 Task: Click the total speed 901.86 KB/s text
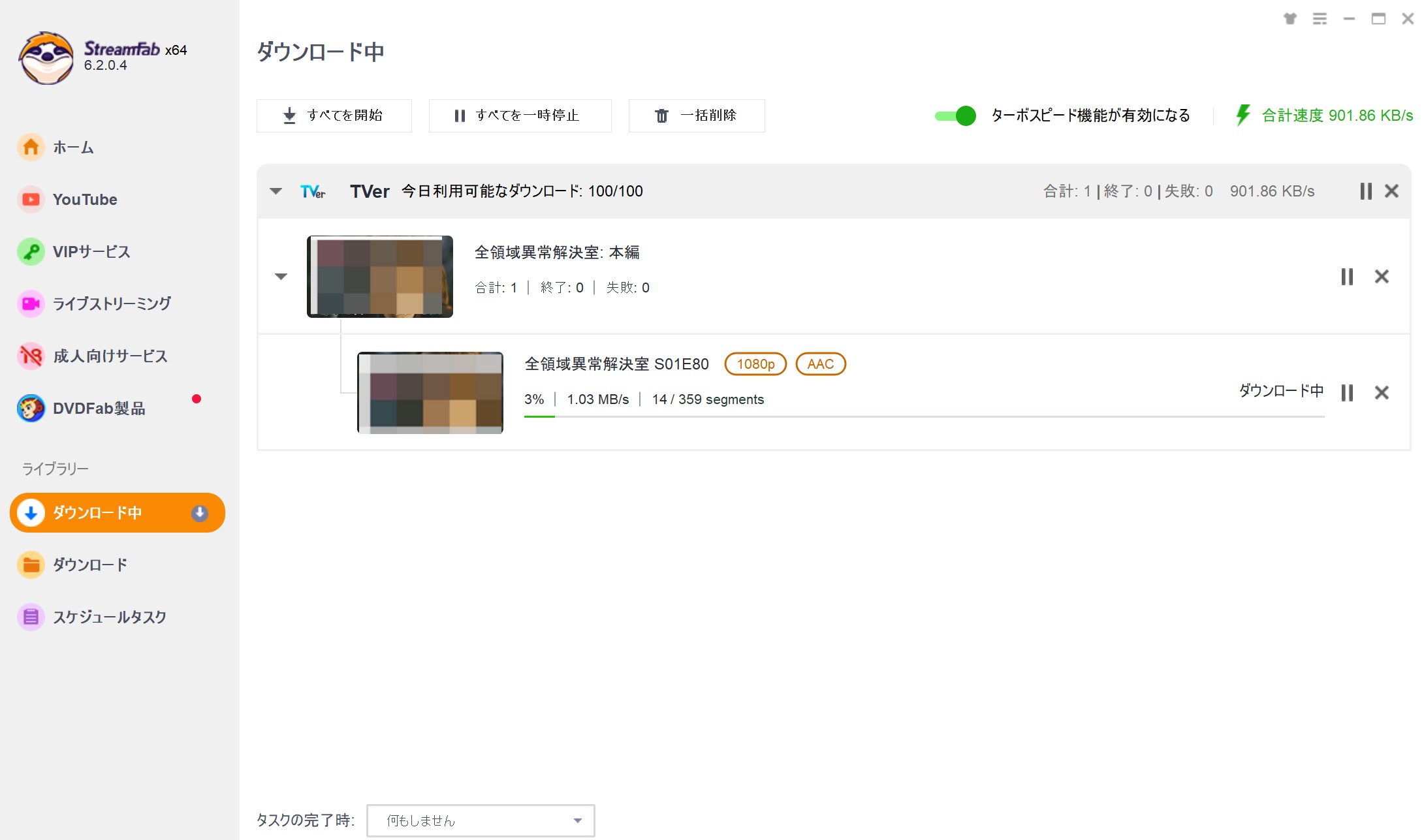tap(1337, 116)
